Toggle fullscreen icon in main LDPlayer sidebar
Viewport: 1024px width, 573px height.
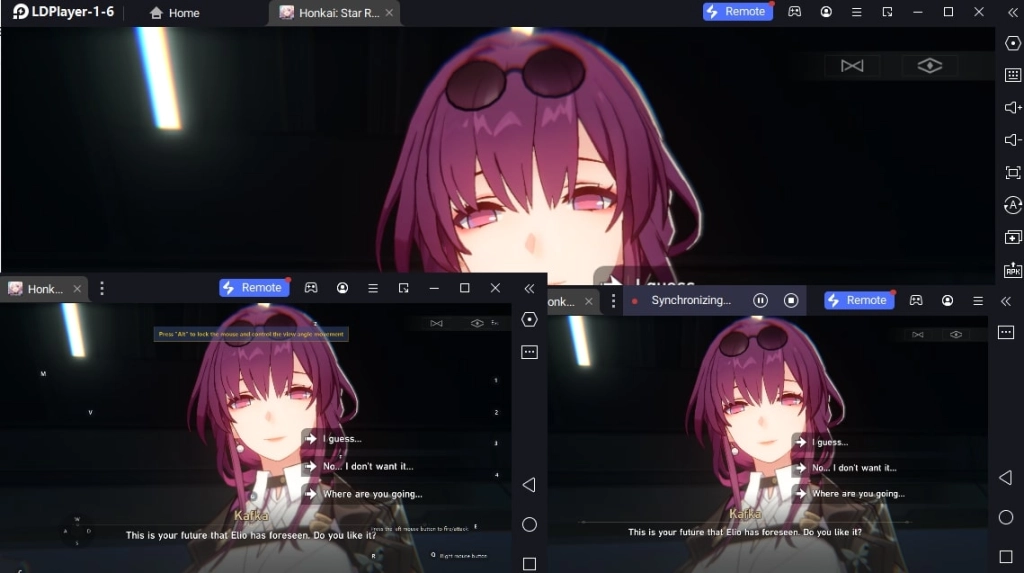click(x=1012, y=172)
